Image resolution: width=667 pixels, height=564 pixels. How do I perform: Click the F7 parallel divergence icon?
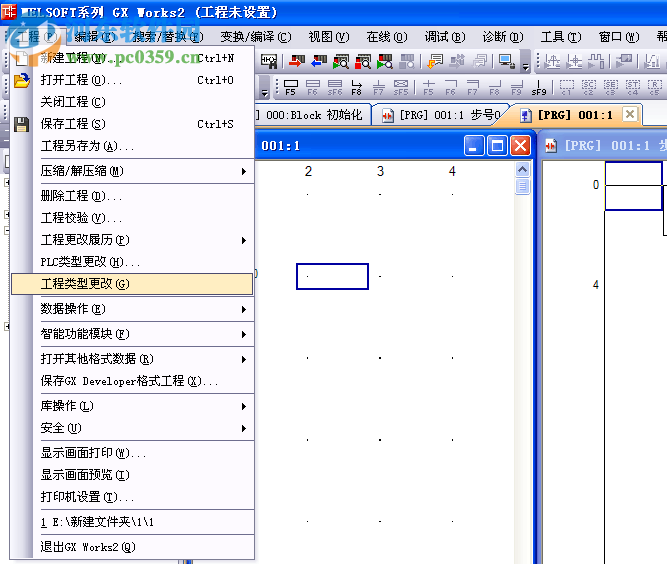(473, 87)
